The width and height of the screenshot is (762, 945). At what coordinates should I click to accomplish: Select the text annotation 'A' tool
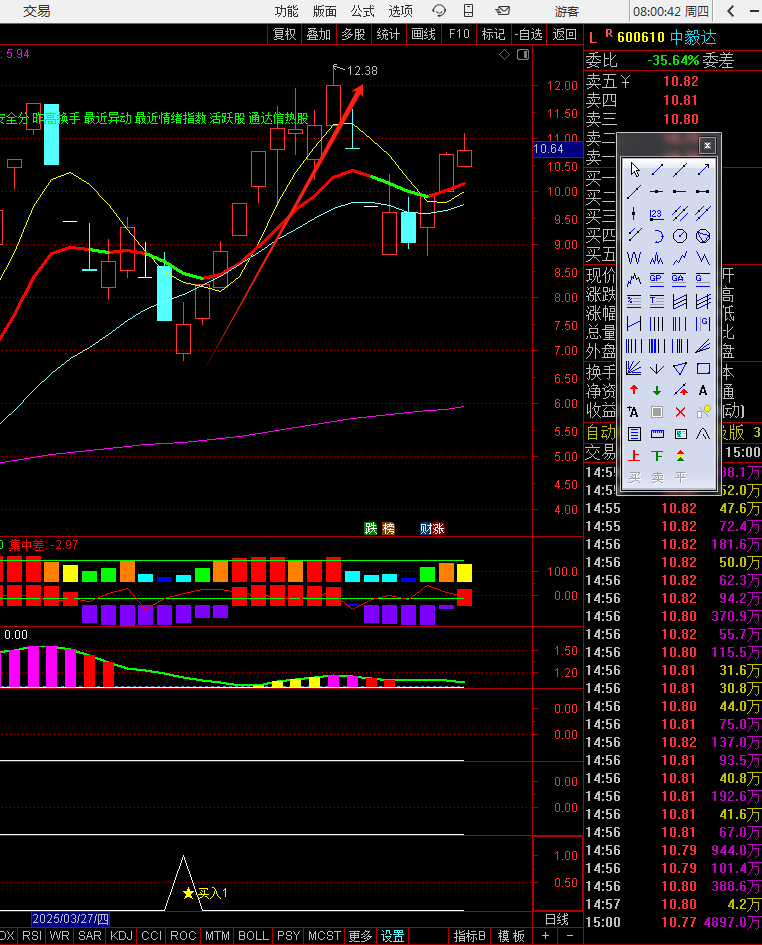pyautogui.click(x=703, y=390)
